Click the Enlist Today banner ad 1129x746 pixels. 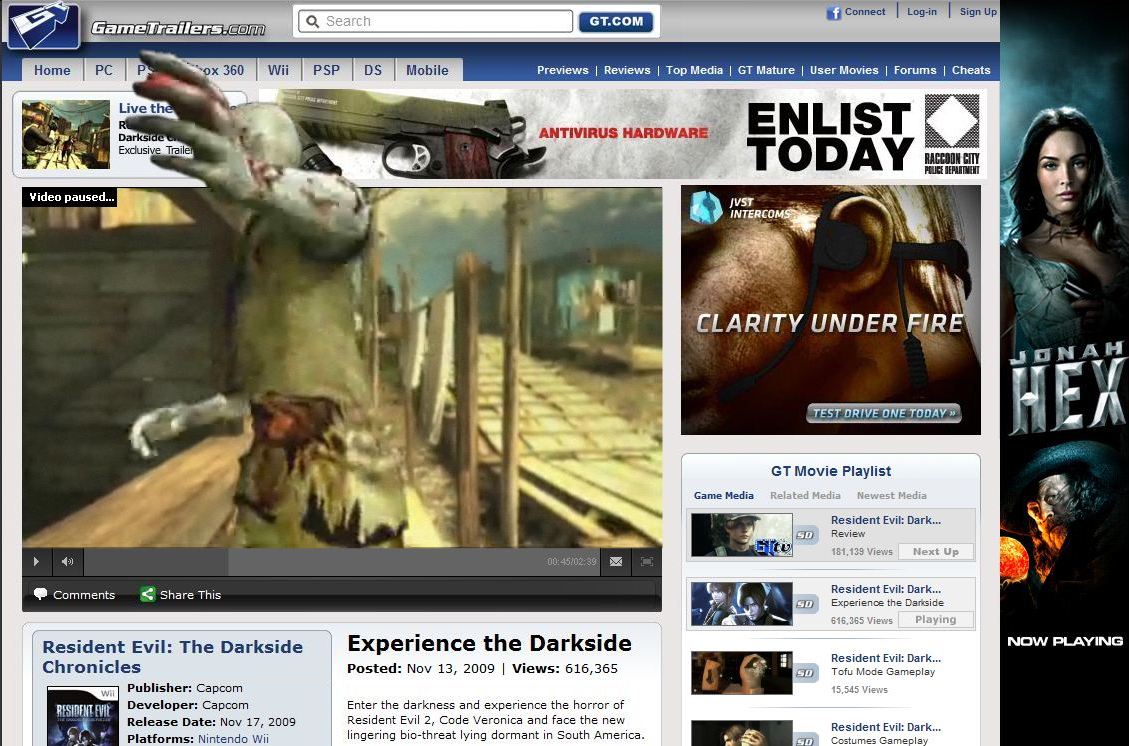623,133
